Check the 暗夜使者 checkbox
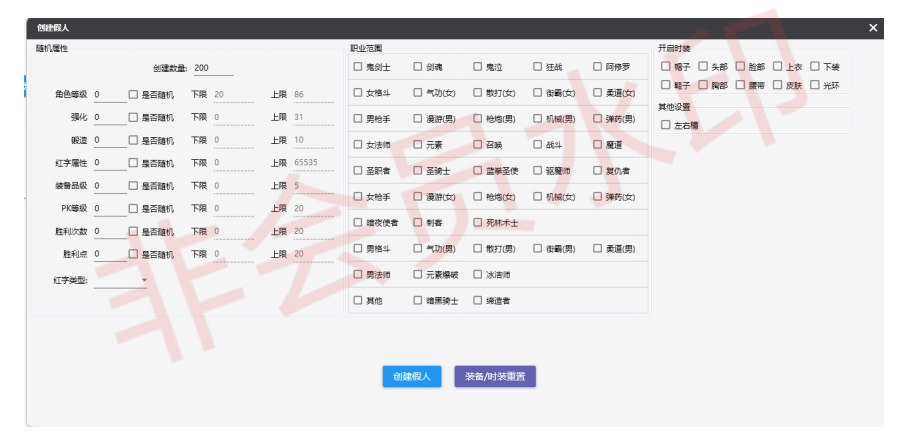The image size is (914, 435). coord(358,222)
